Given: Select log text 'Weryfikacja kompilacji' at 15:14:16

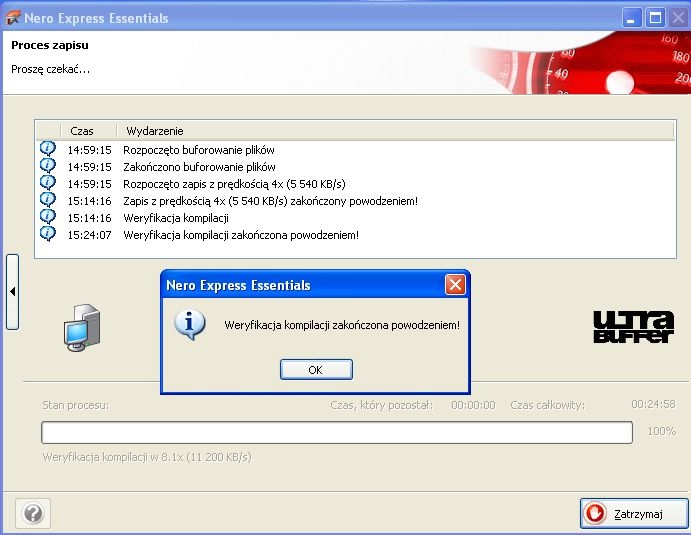Looking at the screenshot, I should 176,218.
